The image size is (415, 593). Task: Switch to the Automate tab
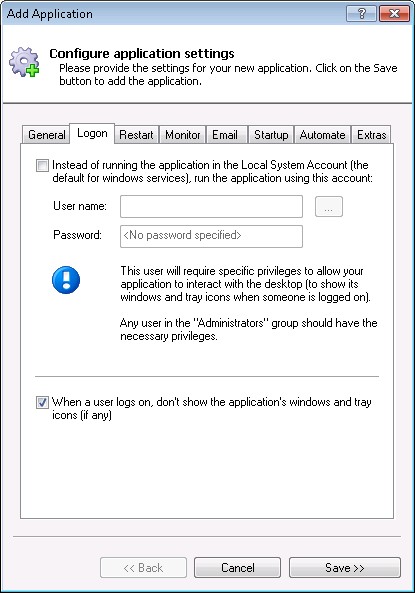pyautogui.click(x=323, y=135)
